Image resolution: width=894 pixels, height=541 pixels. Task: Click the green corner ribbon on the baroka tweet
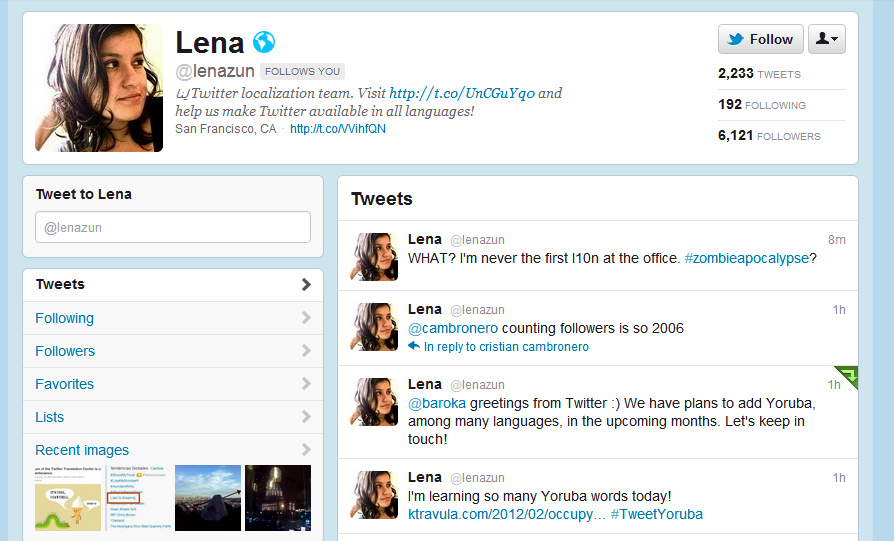(x=848, y=376)
